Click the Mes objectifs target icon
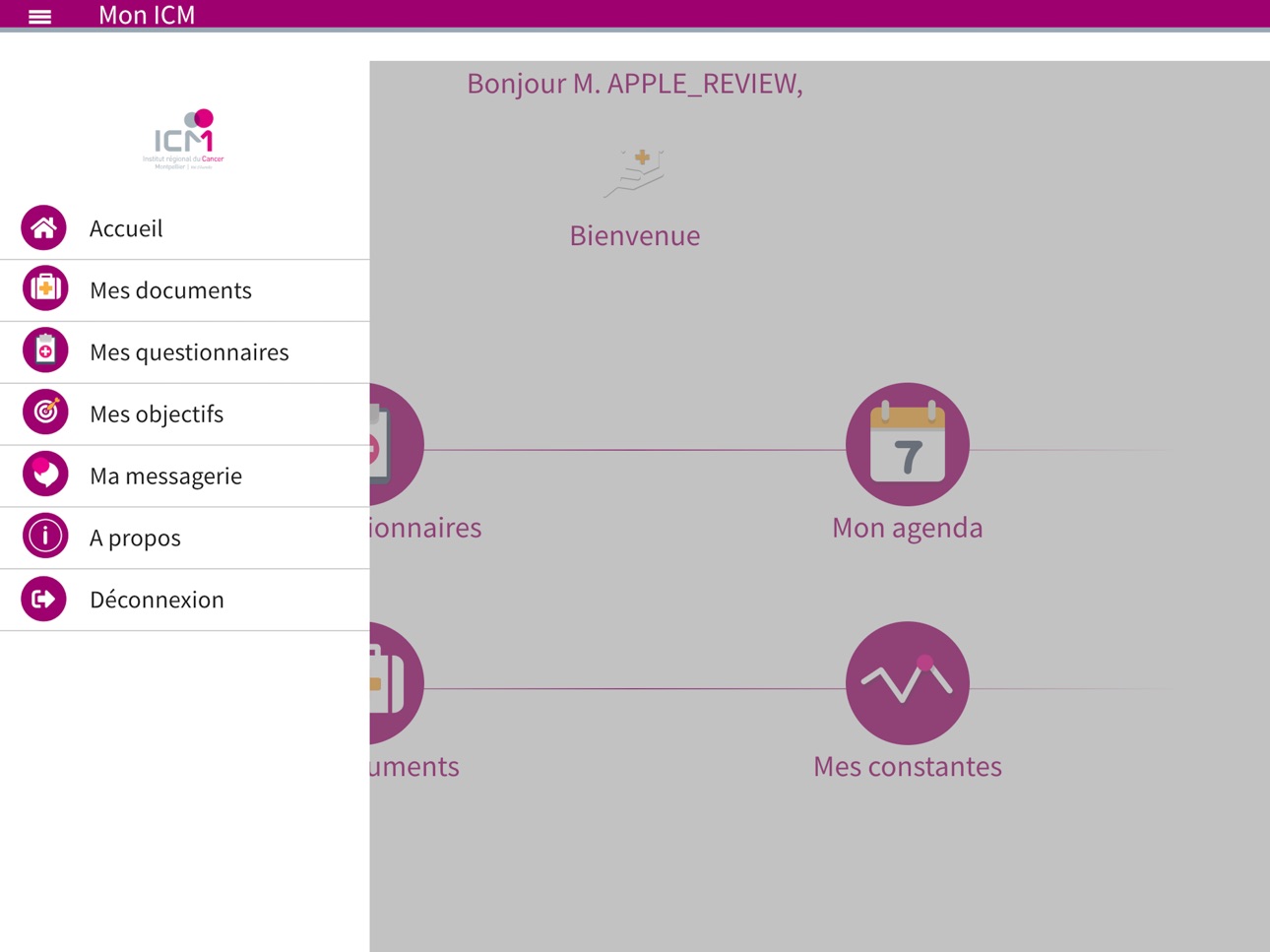The image size is (1270, 952). [44, 413]
